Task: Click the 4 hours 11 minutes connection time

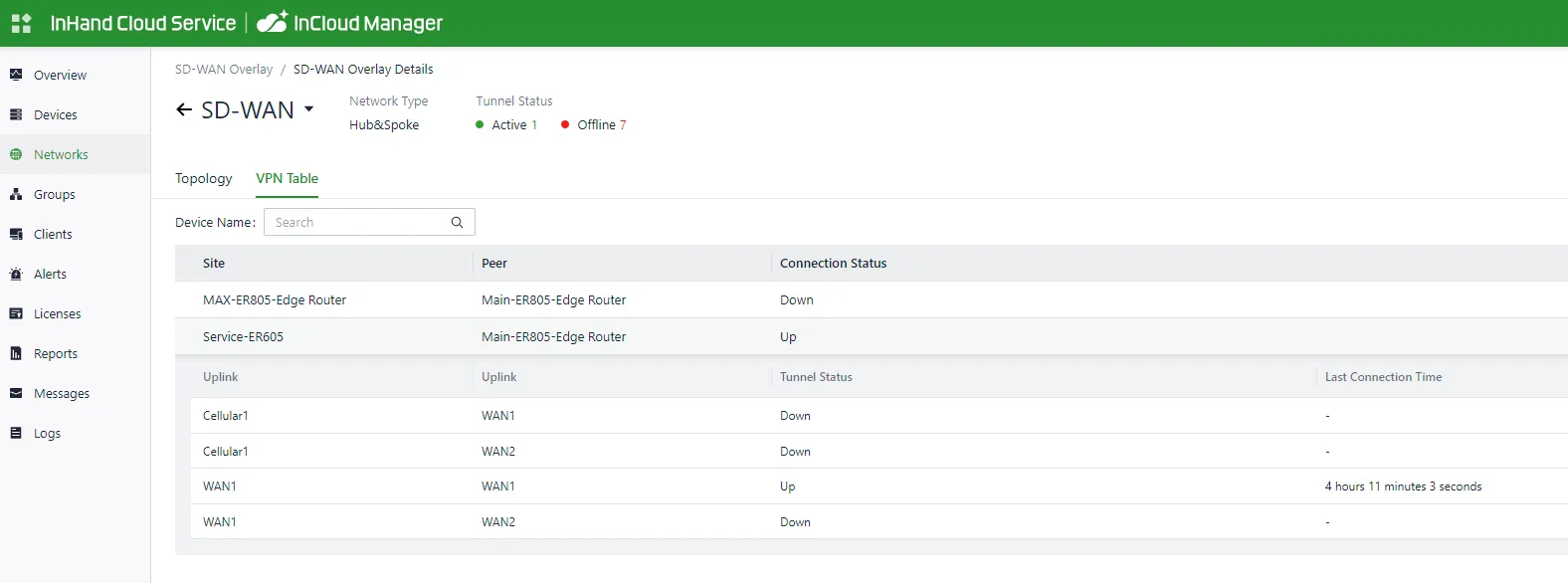Action: (x=1404, y=486)
